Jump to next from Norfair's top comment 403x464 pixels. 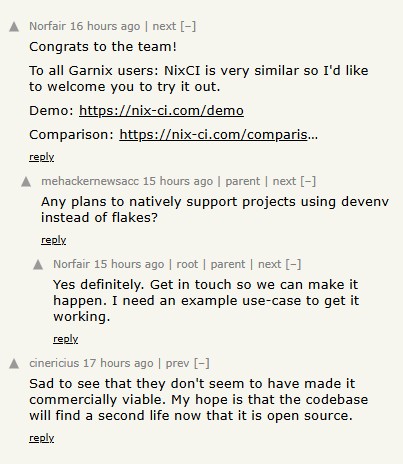[164, 26]
